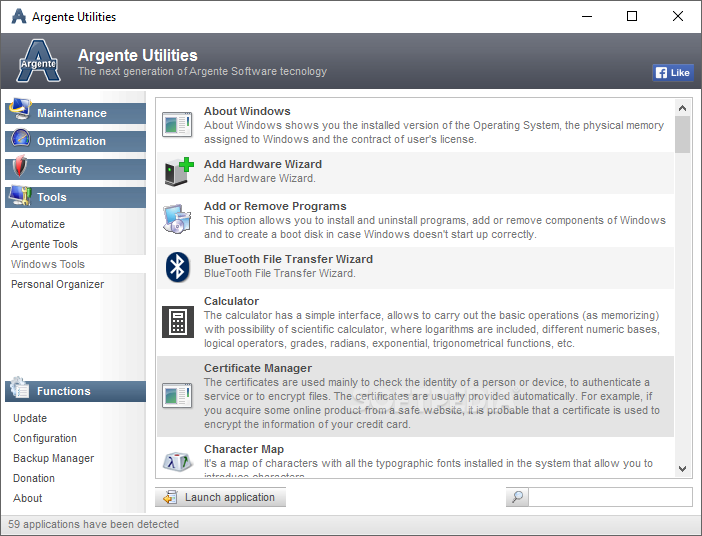Click the Functions documents icon
Viewport: 702px width, 536px height.
coord(20,387)
